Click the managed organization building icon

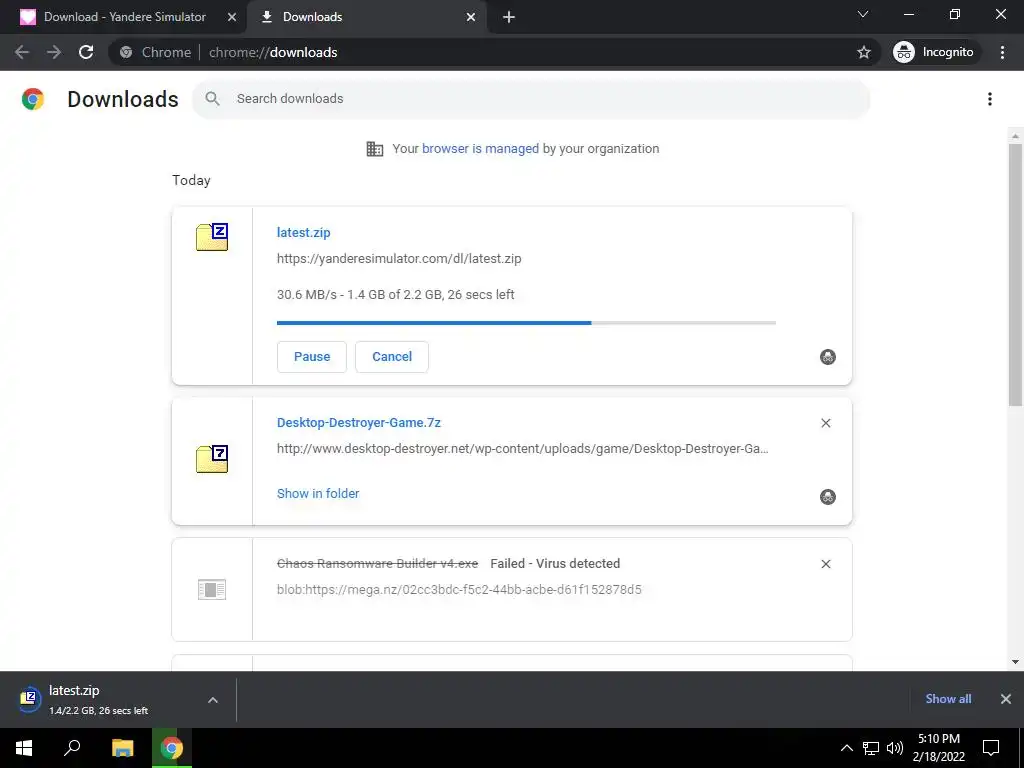pos(374,149)
